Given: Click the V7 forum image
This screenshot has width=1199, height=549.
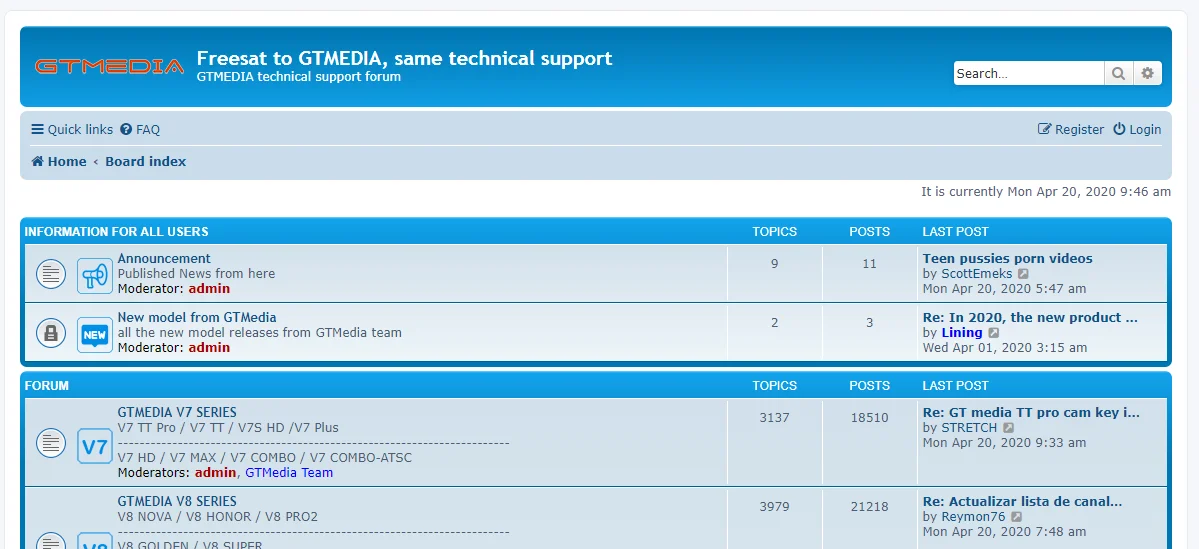Looking at the screenshot, I should point(95,446).
